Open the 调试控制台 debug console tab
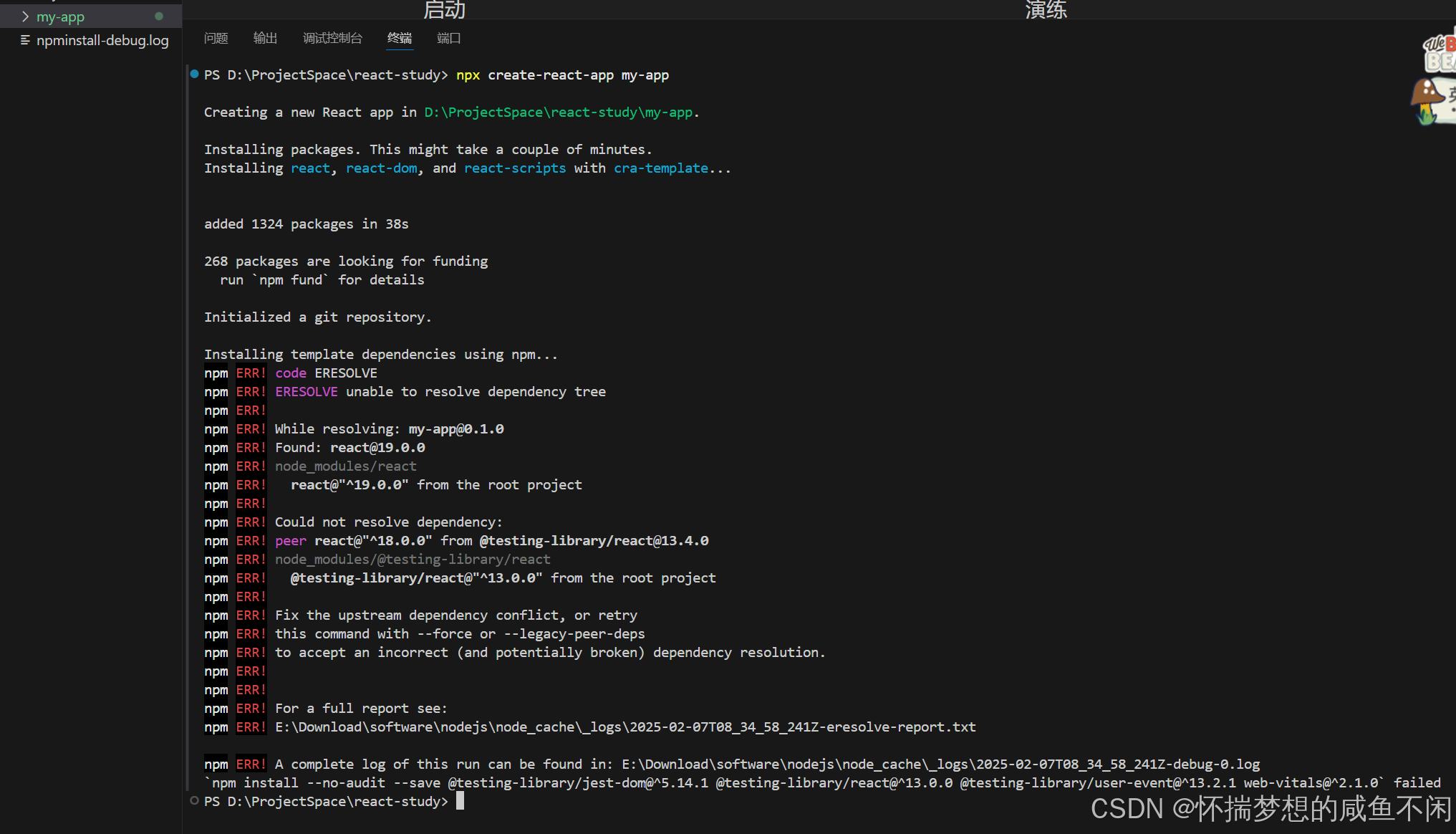This screenshot has width=1456, height=834. [x=332, y=38]
